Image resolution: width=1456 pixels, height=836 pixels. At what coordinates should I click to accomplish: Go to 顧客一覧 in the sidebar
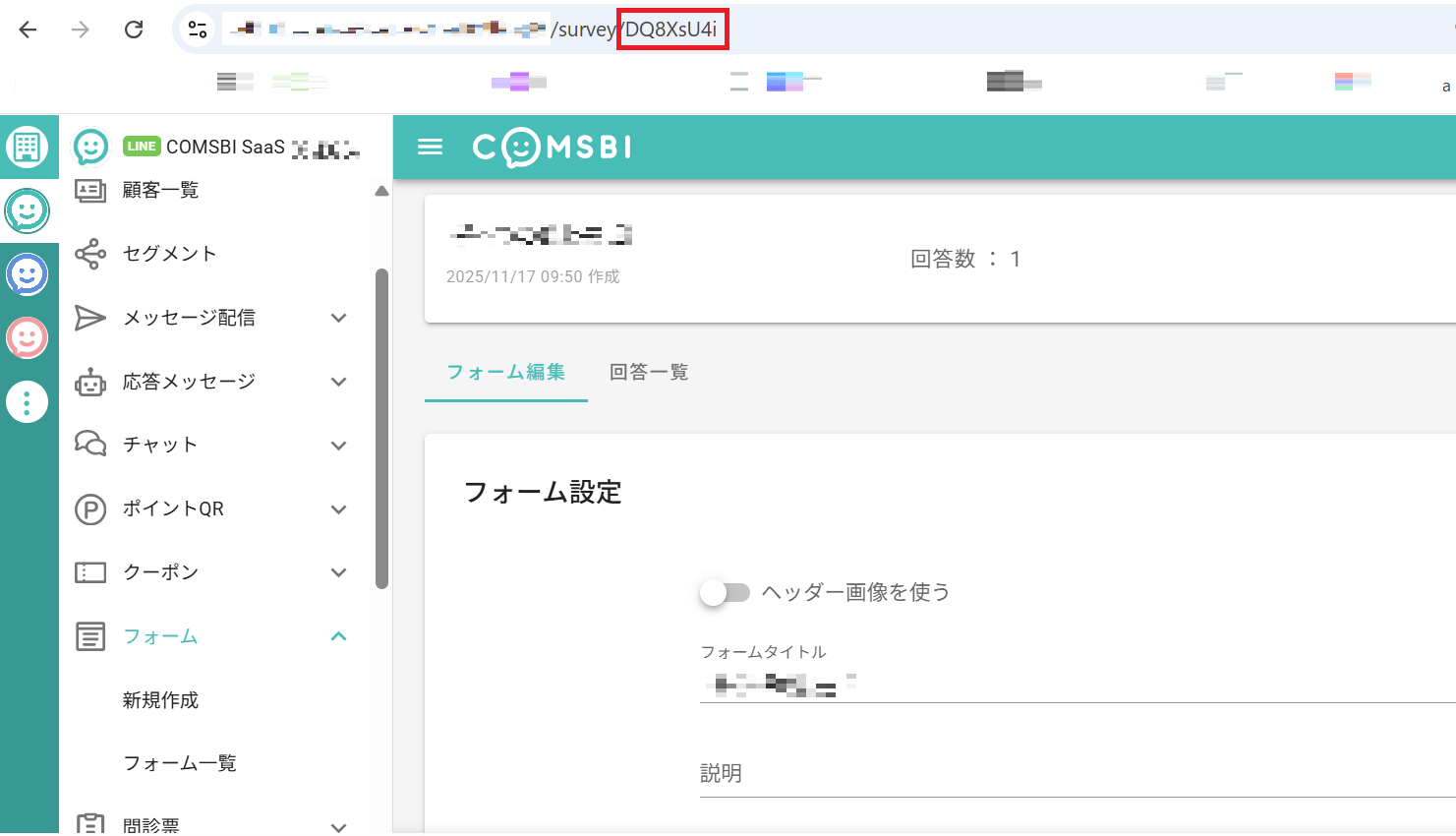pos(160,190)
